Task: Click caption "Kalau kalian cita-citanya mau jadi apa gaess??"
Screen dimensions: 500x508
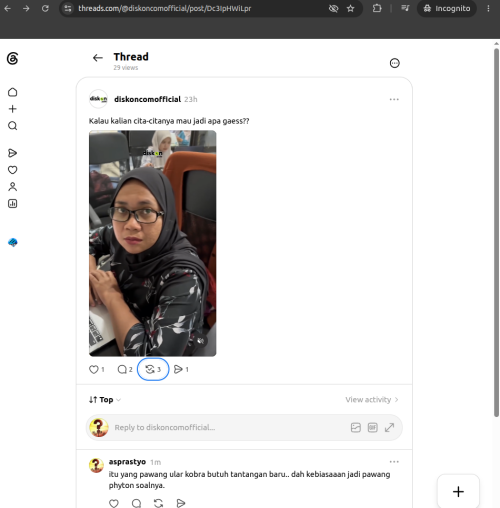Action: [x=169, y=121]
